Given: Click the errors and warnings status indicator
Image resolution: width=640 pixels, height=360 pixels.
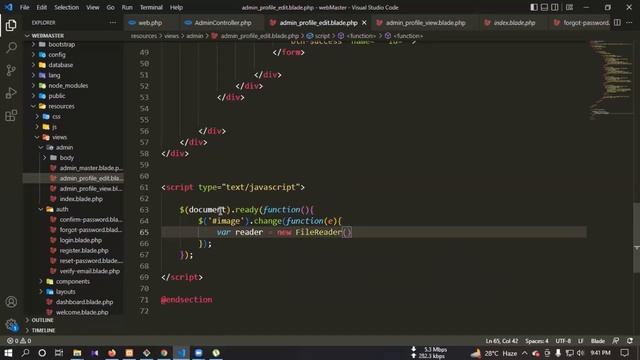Looking at the screenshot, I should click(x=19, y=341).
